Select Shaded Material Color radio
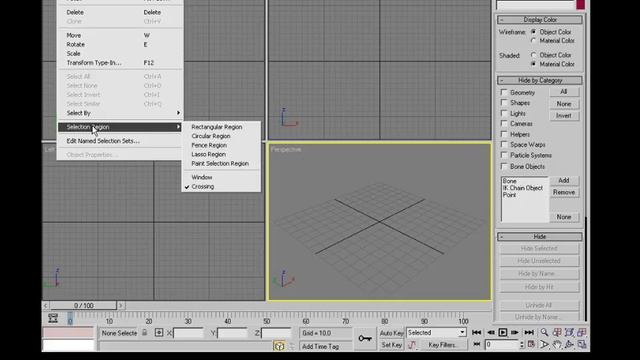This screenshot has height=360, width=640. 533,64
